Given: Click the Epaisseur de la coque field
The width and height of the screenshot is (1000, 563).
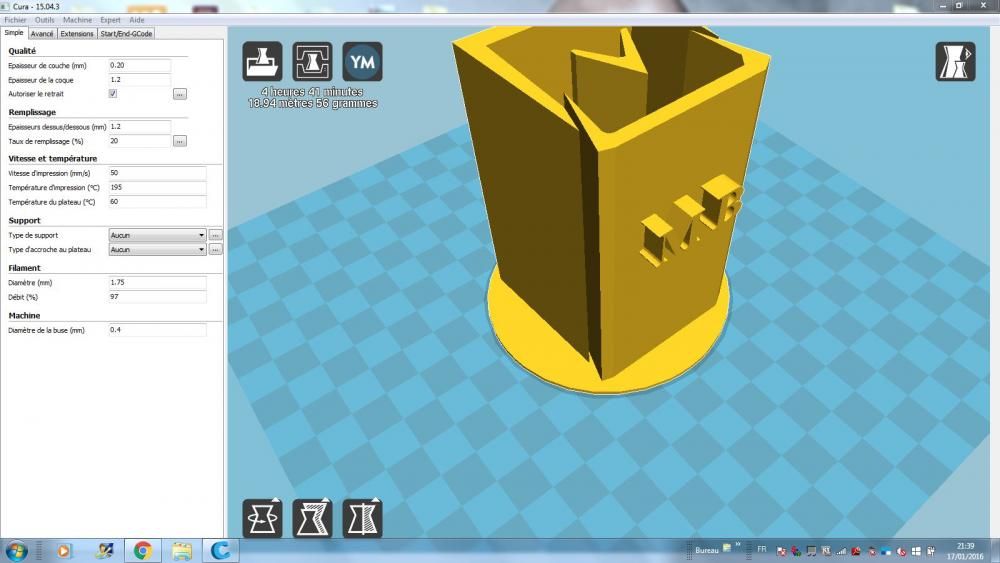Looking at the screenshot, I should (x=140, y=80).
